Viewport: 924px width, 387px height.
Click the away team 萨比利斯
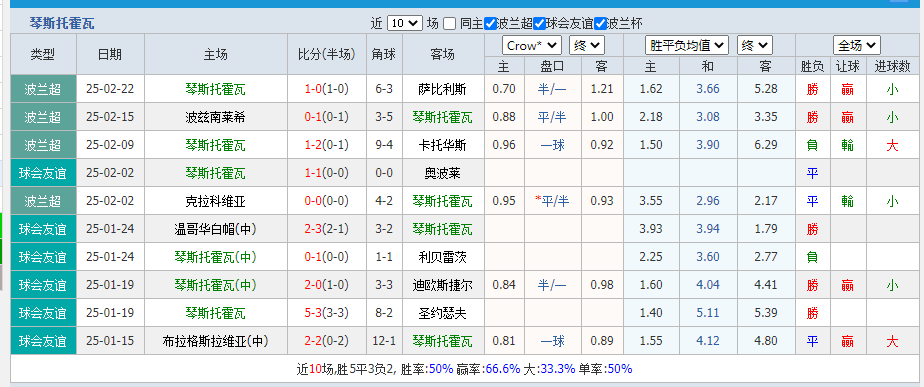(x=443, y=89)
